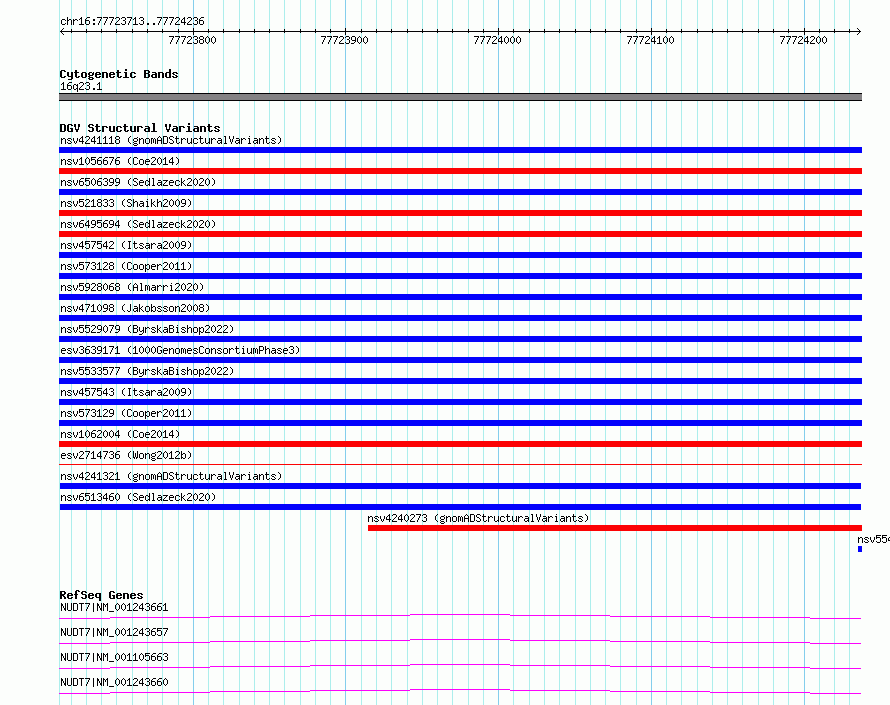
Task: Click the red bar under nsv6495694
Action: point(460,234)
